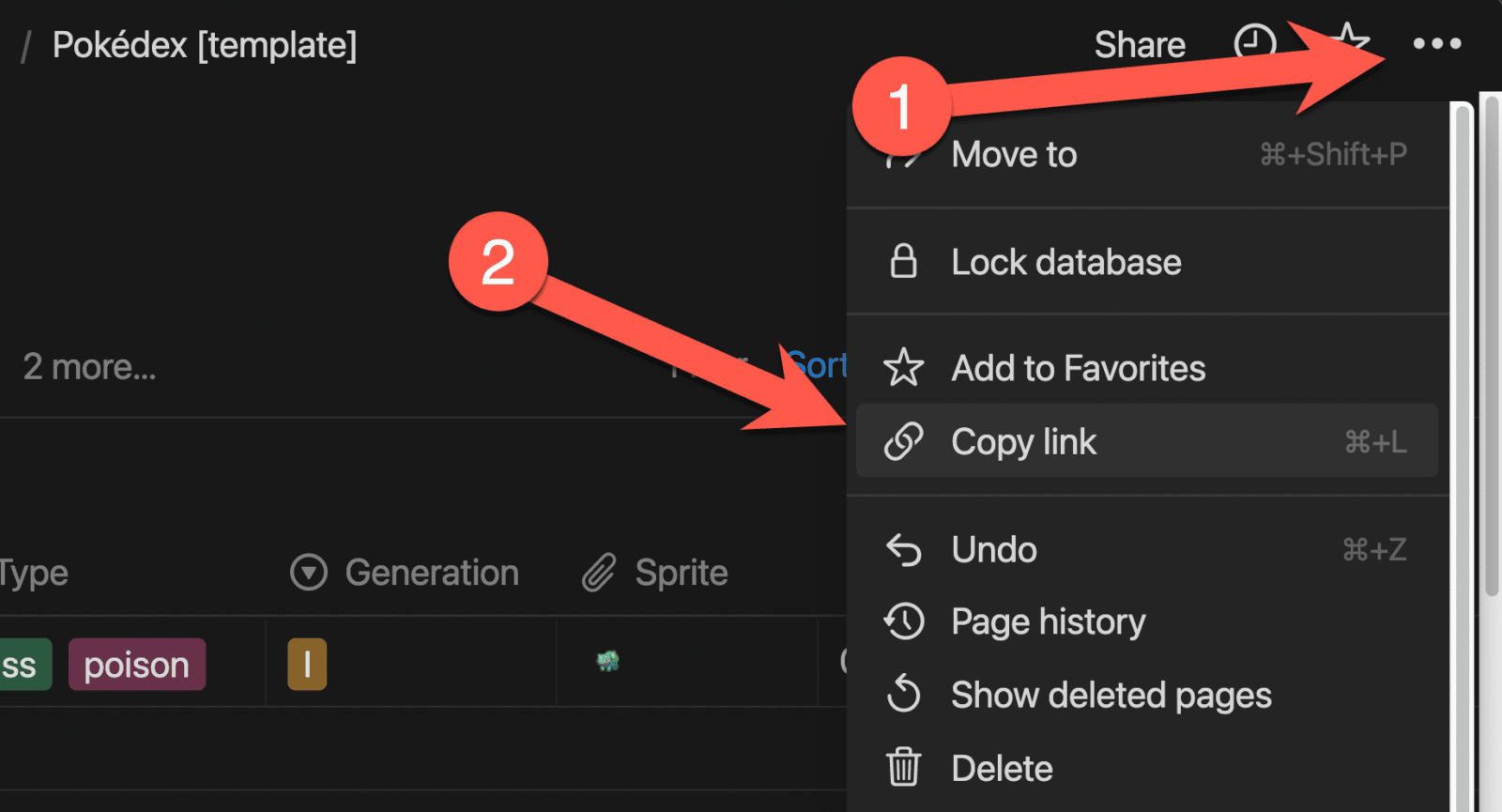1502x812 pixels.
Task: Select Lock database from the menu
Action: [x=1065, y=262]
